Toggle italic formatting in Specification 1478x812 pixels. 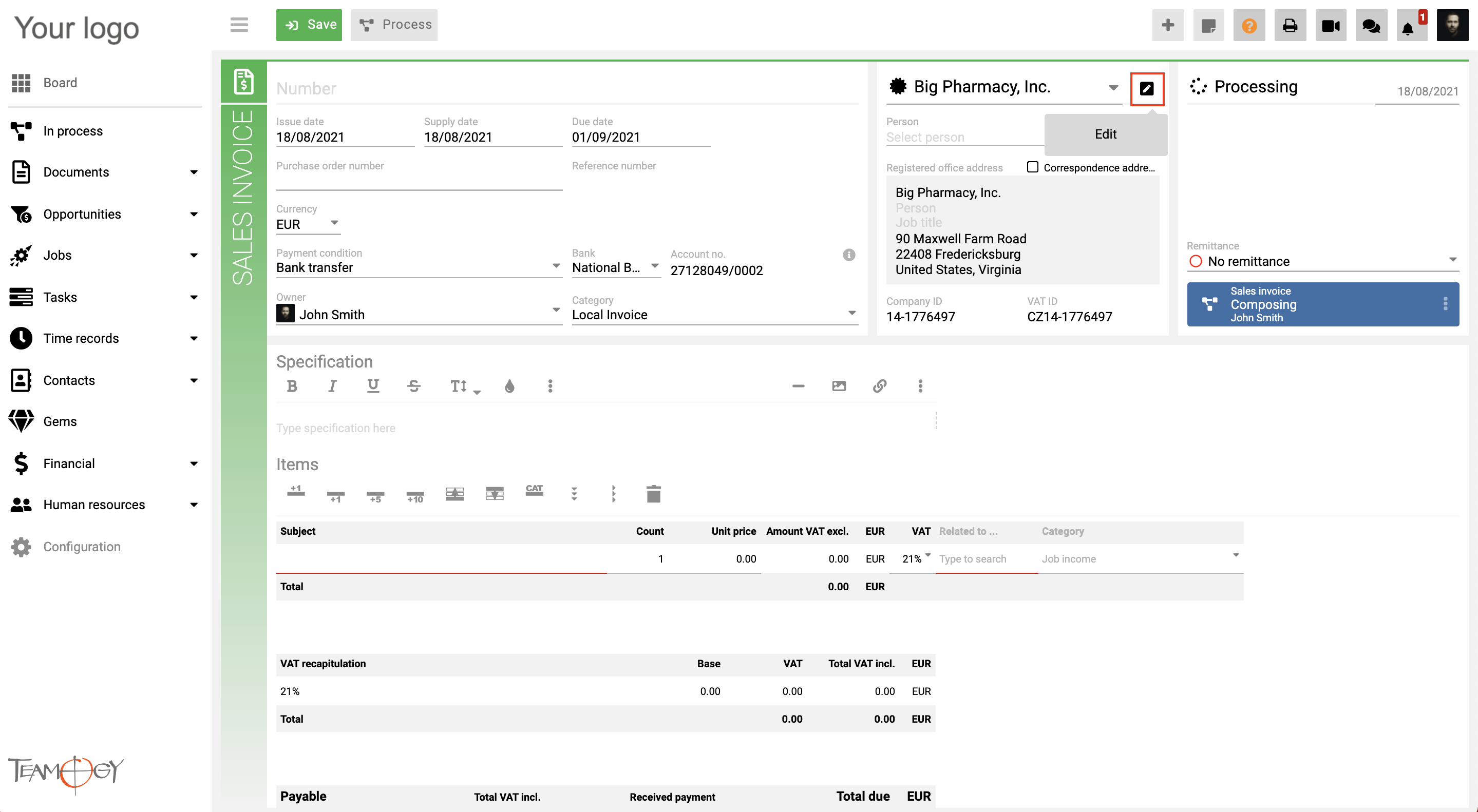pos(332,386)
